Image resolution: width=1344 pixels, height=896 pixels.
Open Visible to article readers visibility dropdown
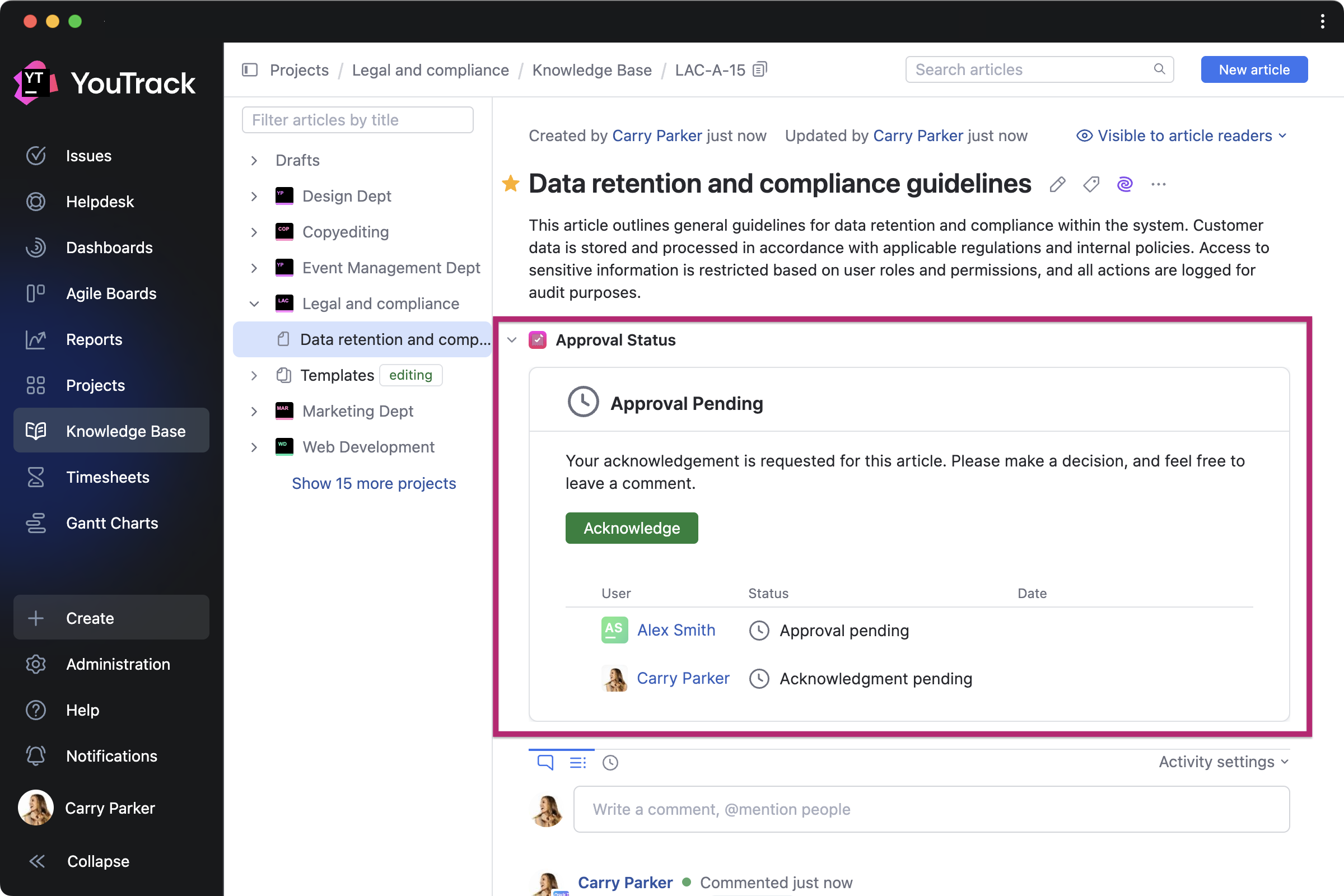(1181, 136)
